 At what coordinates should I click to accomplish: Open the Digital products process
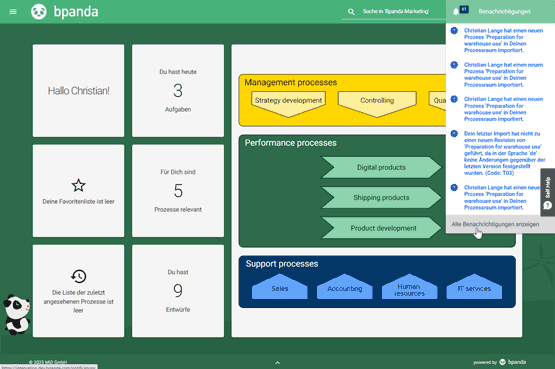pos(381,167)
